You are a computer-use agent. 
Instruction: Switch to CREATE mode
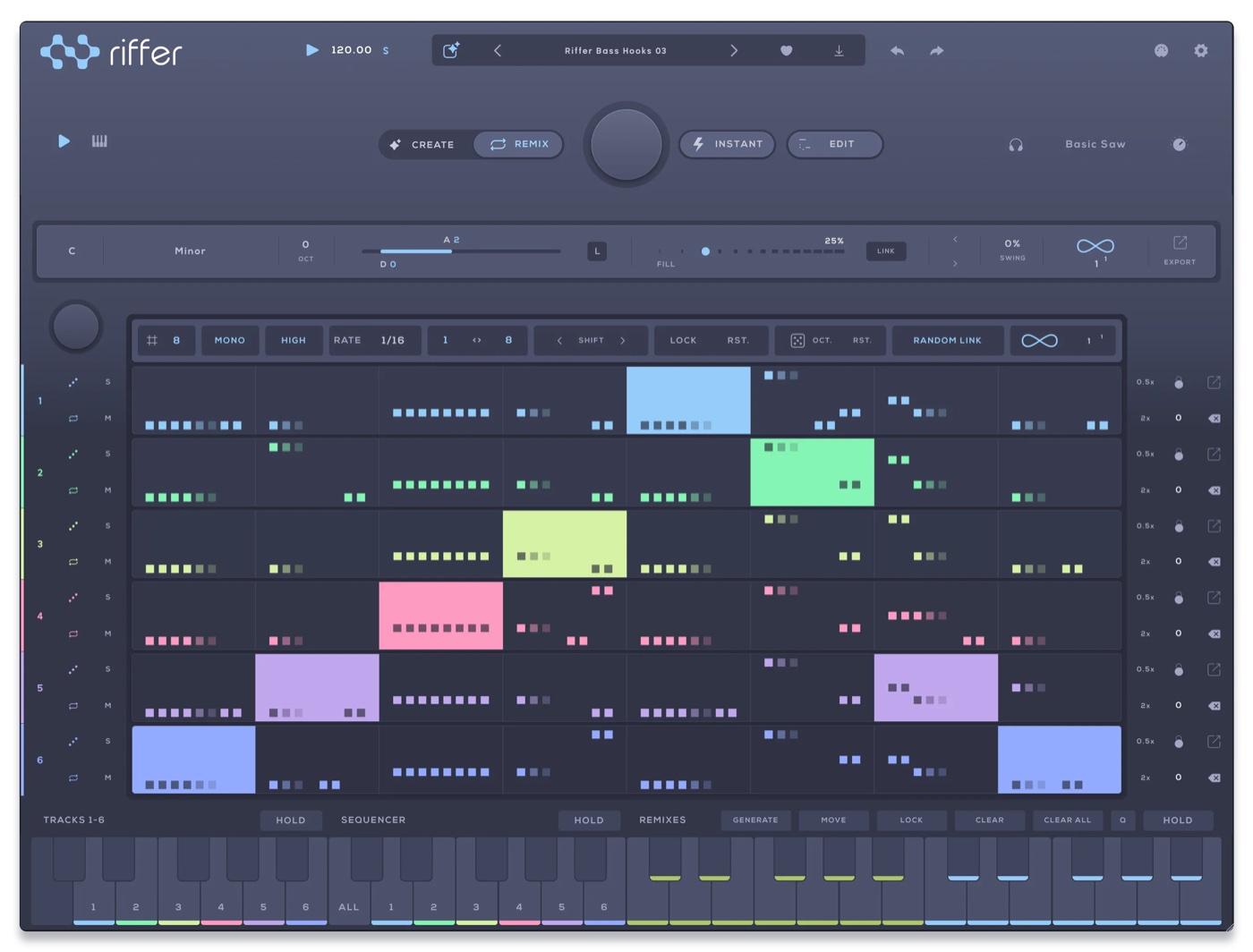[x=423, y=144]
